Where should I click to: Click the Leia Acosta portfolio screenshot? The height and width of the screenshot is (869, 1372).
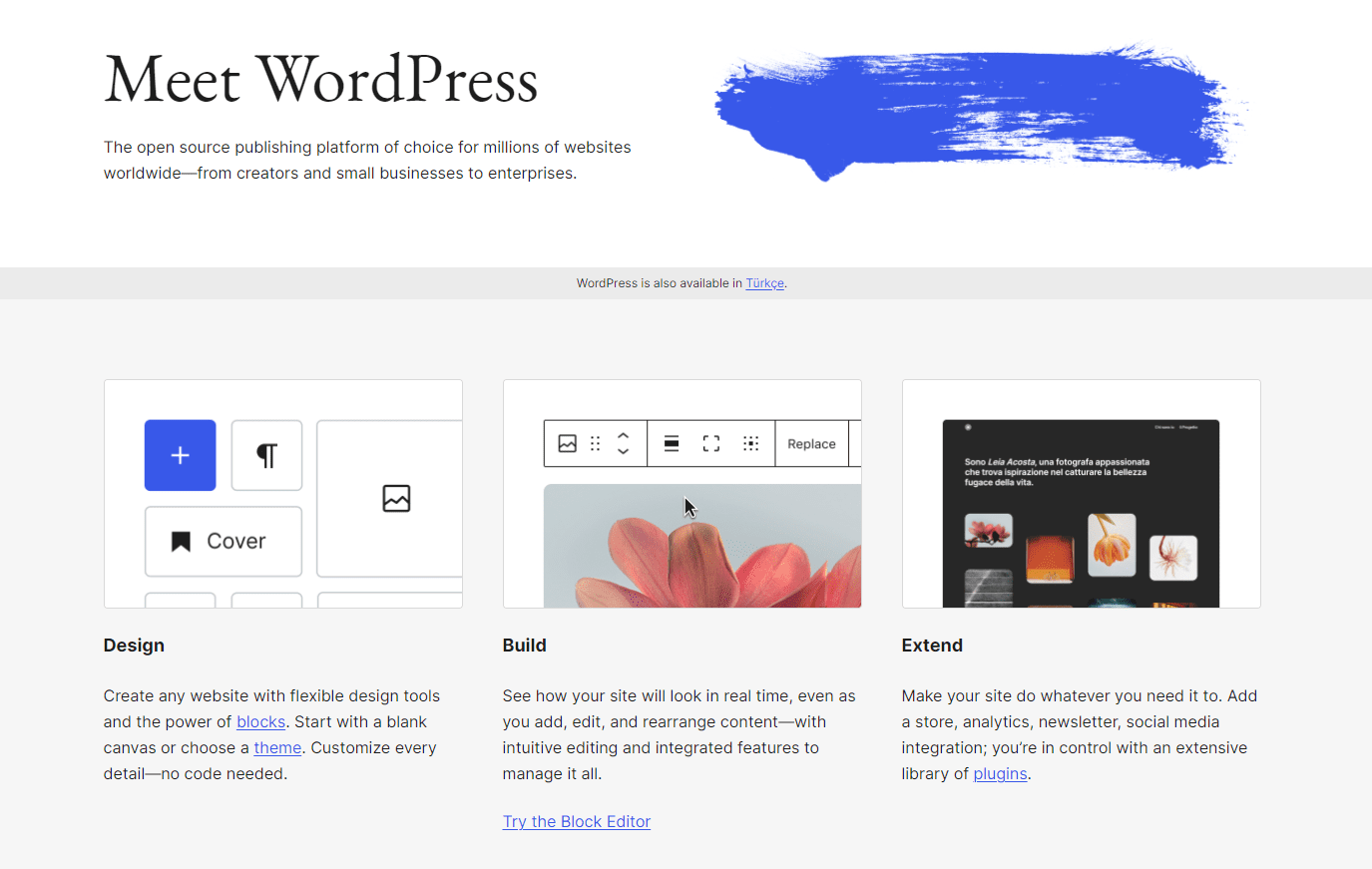tap(1081, 512)
